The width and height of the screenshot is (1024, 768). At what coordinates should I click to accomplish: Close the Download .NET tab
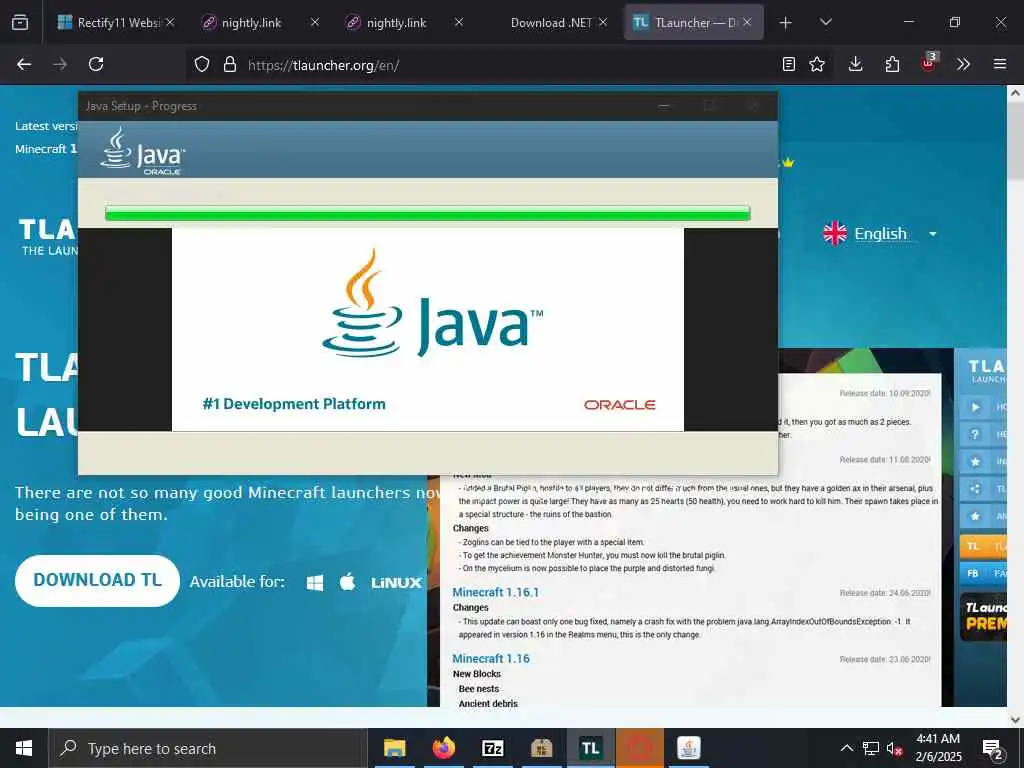coord(603,22)
